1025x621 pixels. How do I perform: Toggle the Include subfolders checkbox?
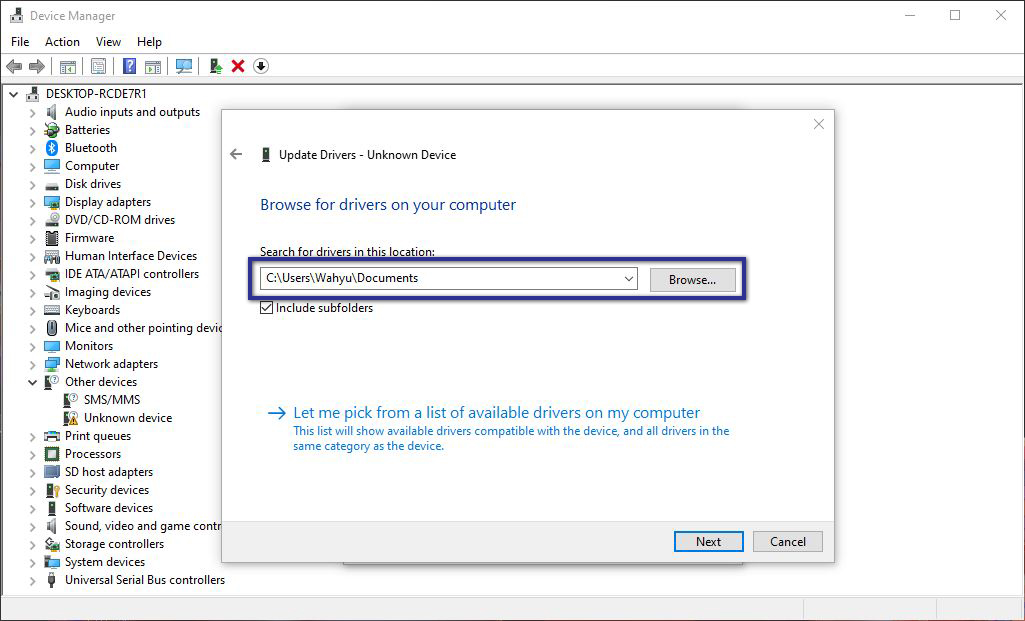267,308
